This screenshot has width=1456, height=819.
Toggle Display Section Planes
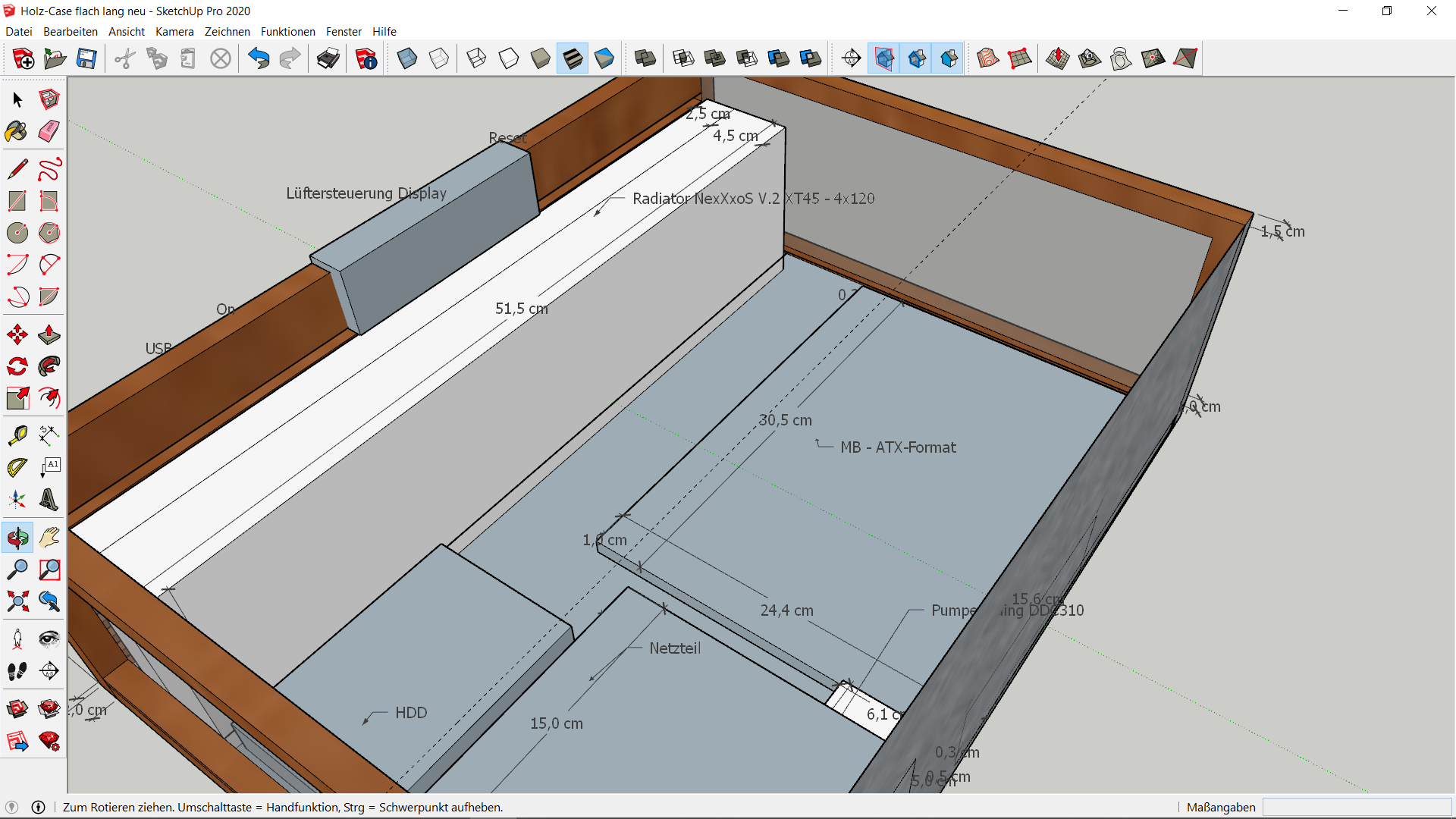tap(884, 58)
